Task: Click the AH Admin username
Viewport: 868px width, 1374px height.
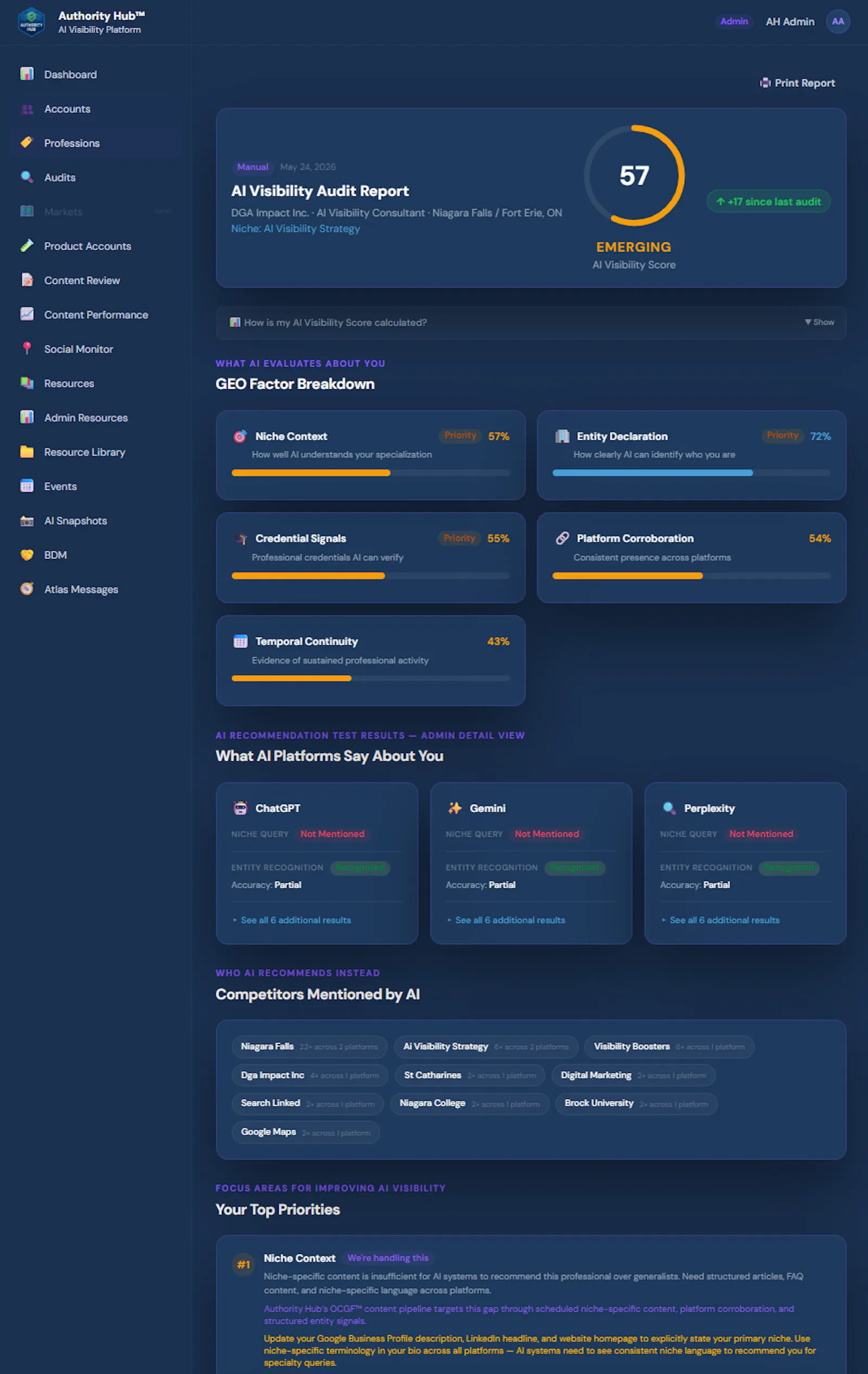Action: pyautogui.click(x=790, y=22)
